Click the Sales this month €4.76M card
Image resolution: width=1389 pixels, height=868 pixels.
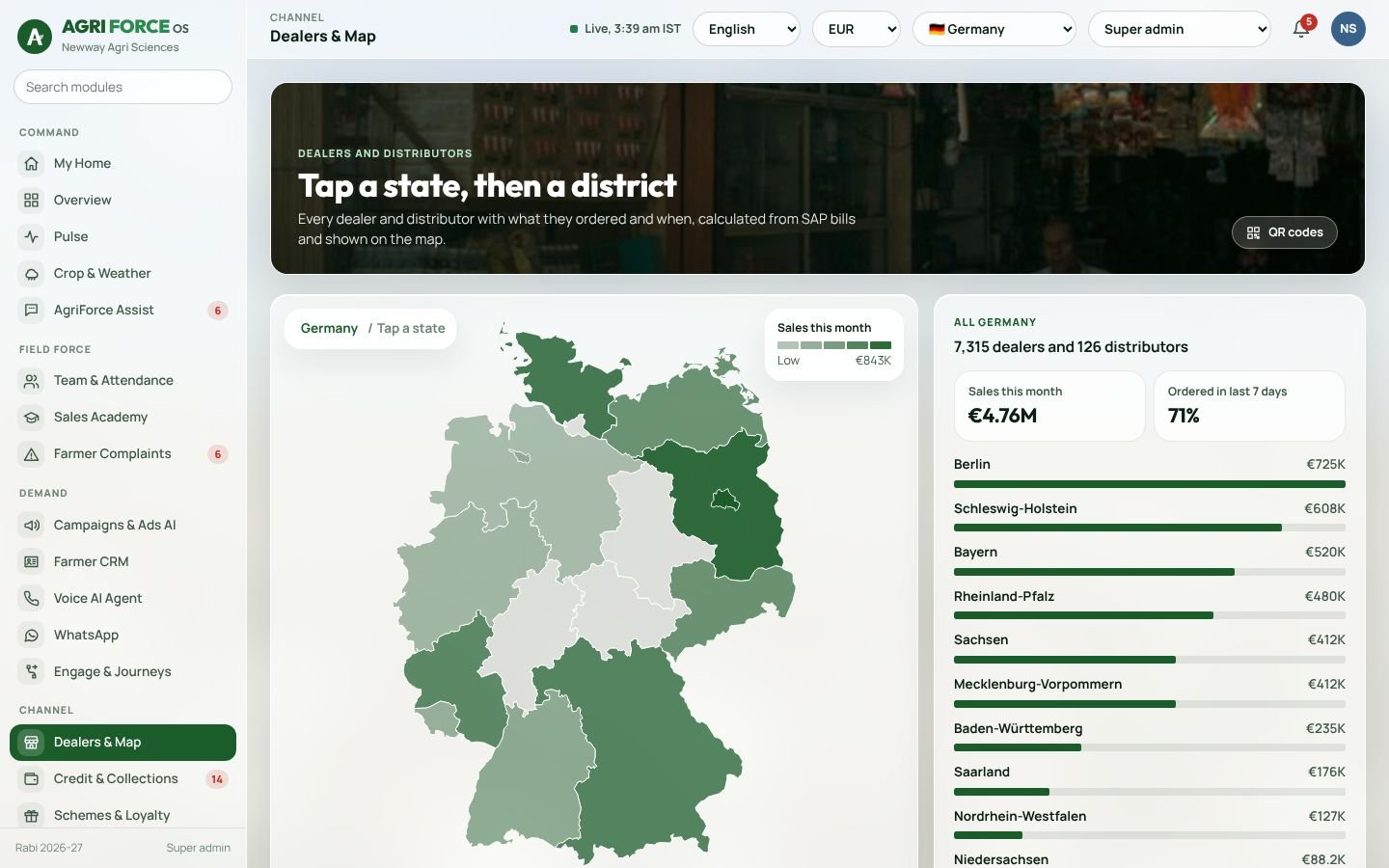coord(1049,406)
